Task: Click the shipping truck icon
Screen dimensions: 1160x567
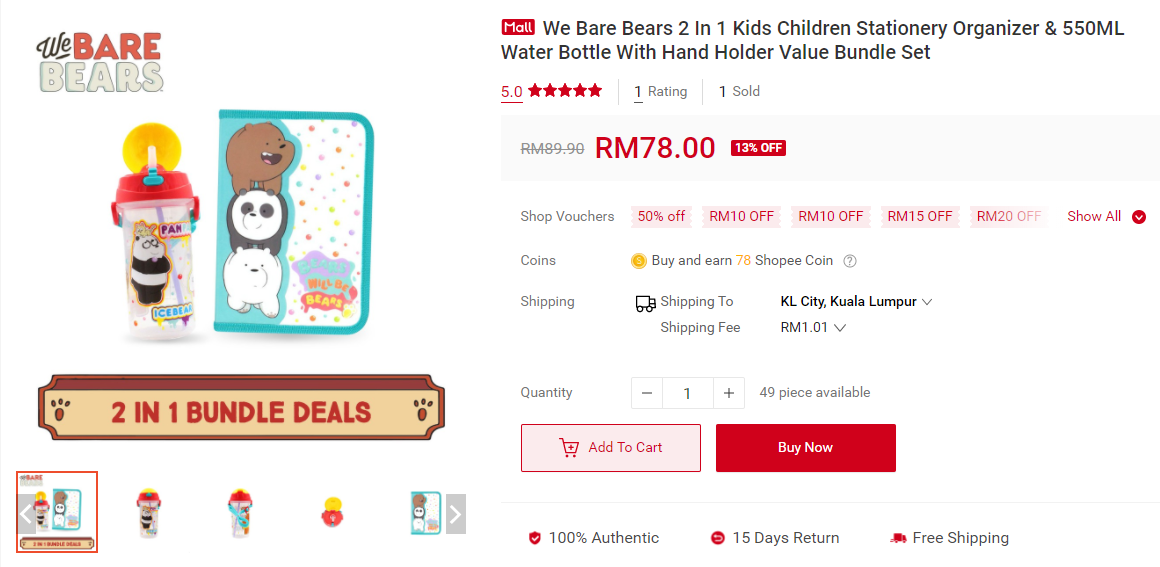Action: click(646, 303)
